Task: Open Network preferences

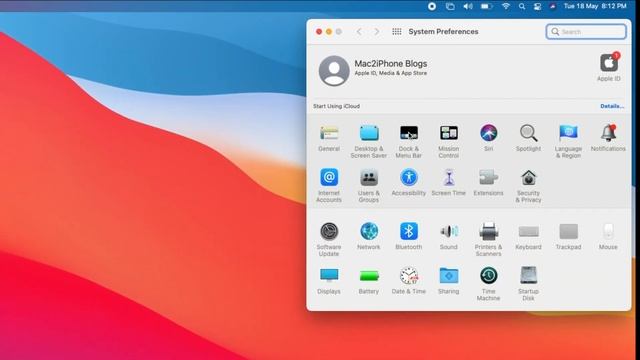Action: pyautogui.click(x=369, y=236)
